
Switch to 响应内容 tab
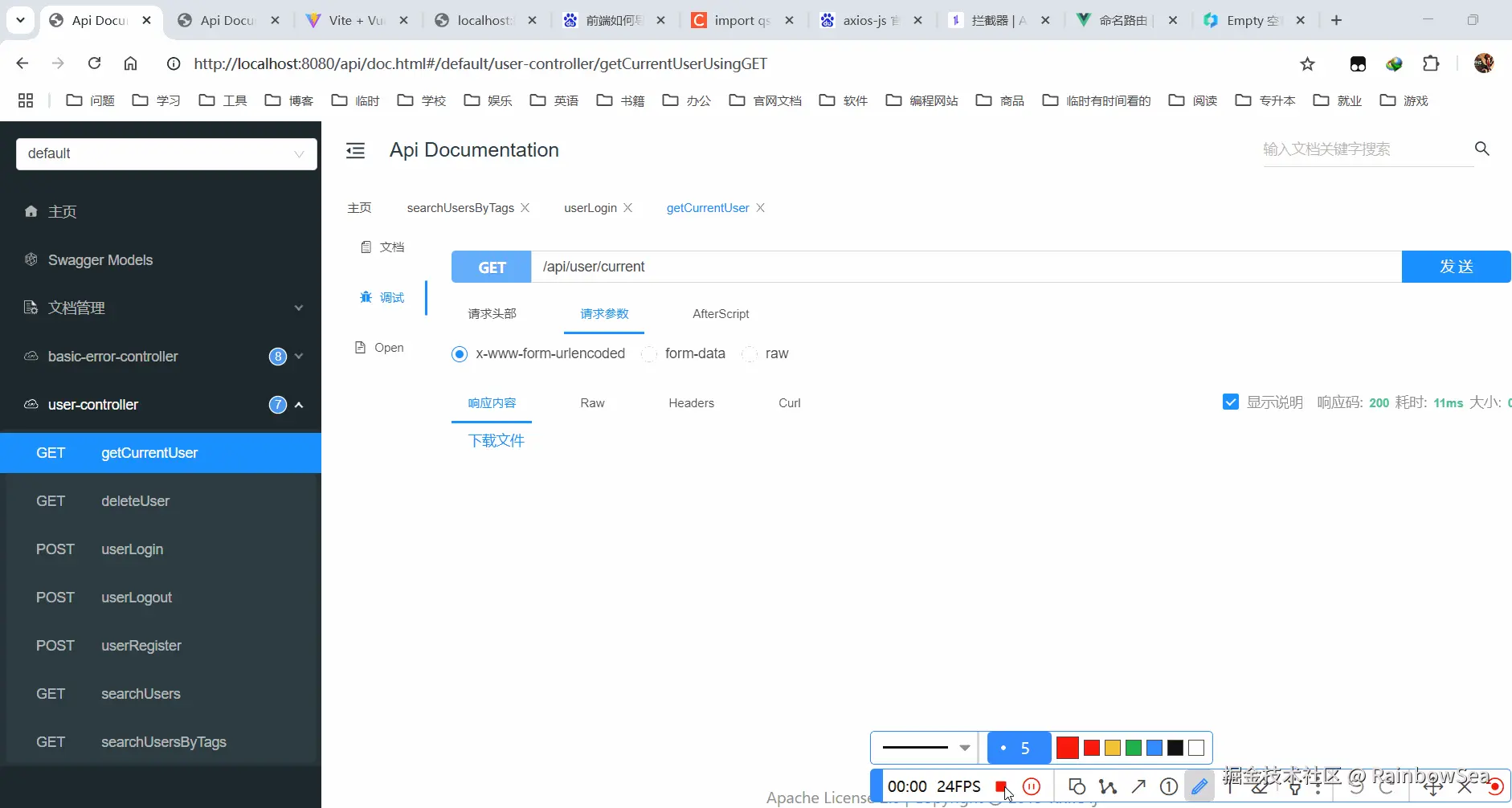pos(492,402)
